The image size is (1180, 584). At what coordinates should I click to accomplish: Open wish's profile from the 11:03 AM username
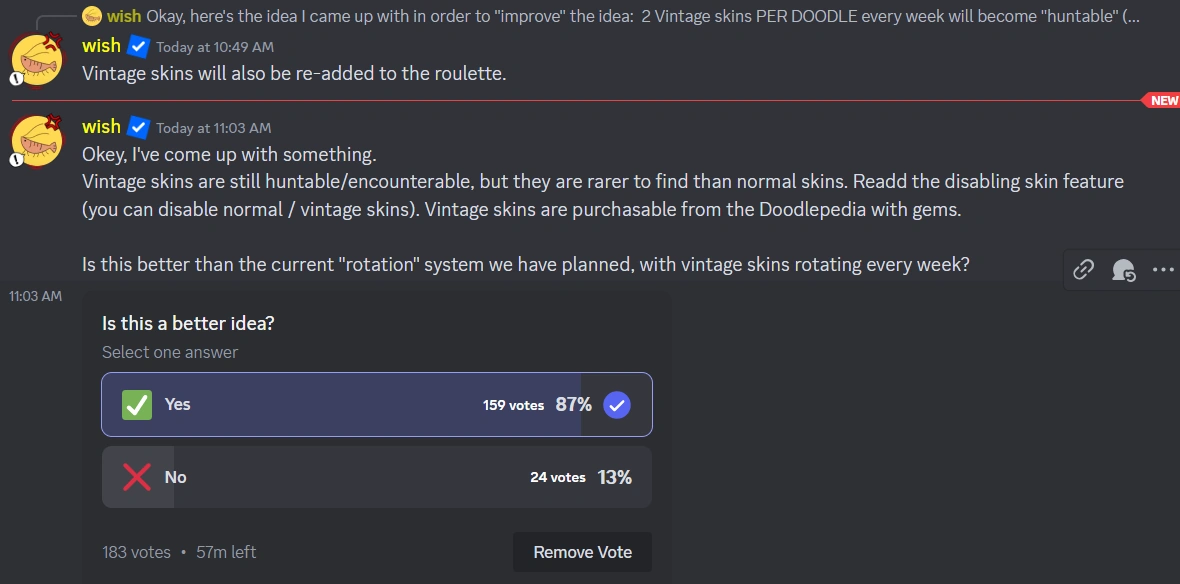pos(101,127)
